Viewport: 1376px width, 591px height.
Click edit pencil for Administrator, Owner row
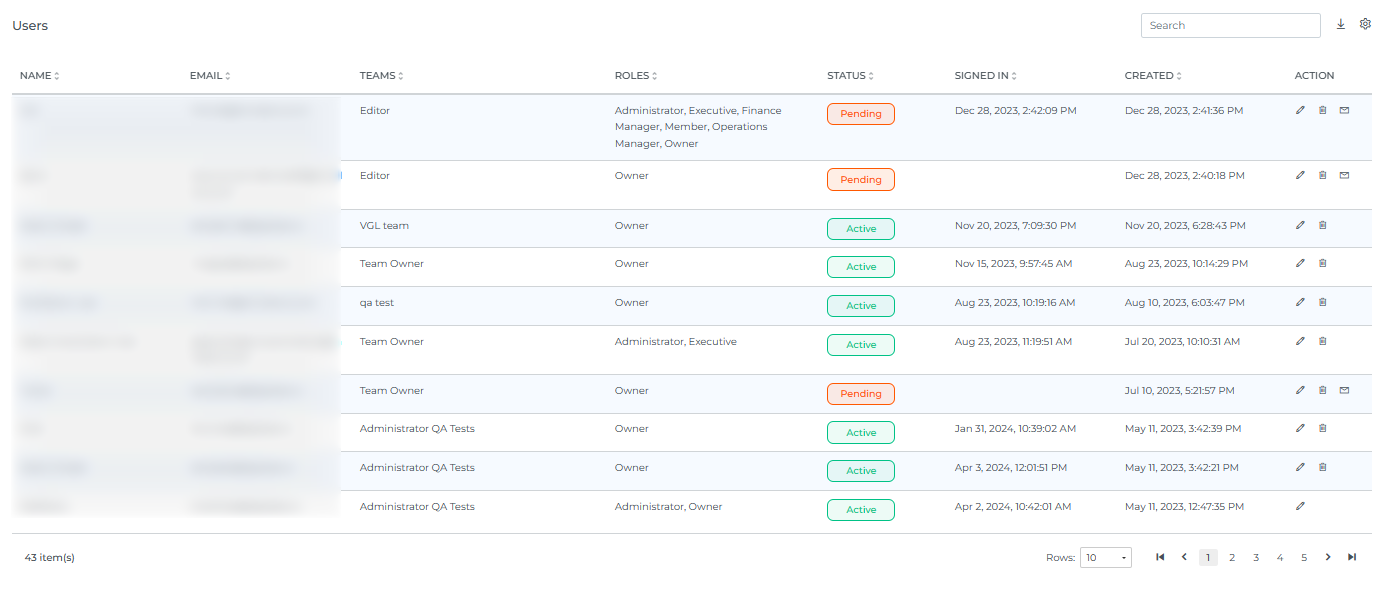coord(1300,506)
